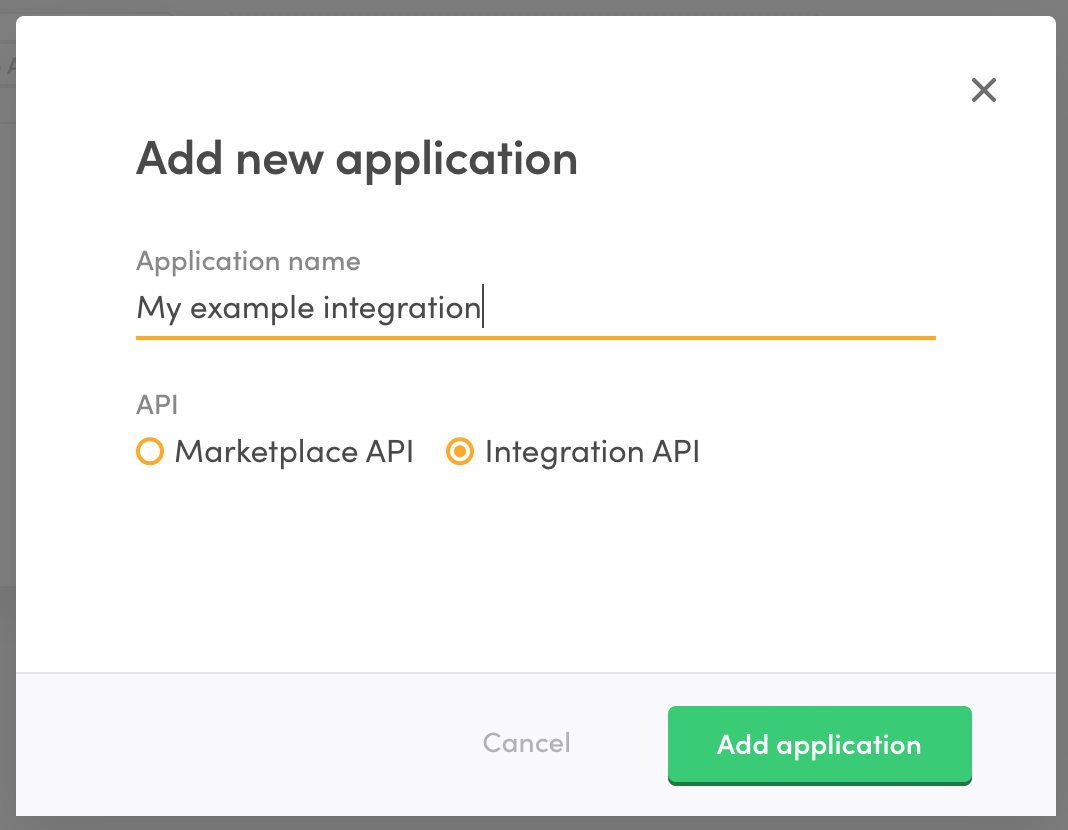Cancel the Add new application dialog
Viewport: 1068px width, 830px height.
click(526, 743)
